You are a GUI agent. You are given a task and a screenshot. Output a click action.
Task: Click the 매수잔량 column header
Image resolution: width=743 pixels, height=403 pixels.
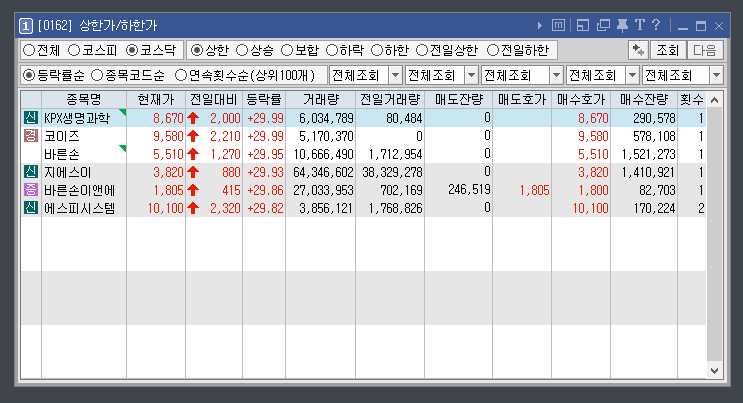pos(644,100)
